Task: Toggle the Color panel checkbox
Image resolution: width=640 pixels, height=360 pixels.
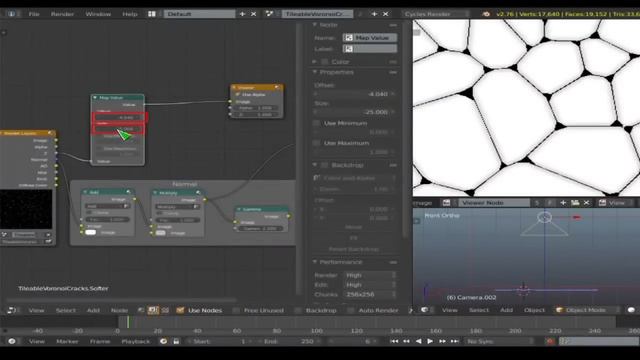Action: pos(325,62)
